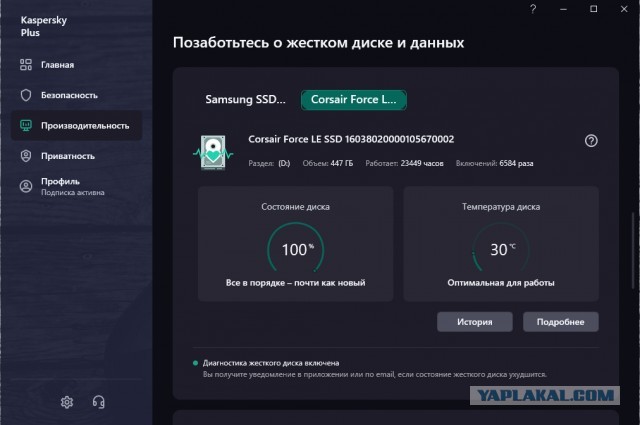Screen dimensions: 640x425
Task: Click the Температура диска card
Action: tap(501, 244)
